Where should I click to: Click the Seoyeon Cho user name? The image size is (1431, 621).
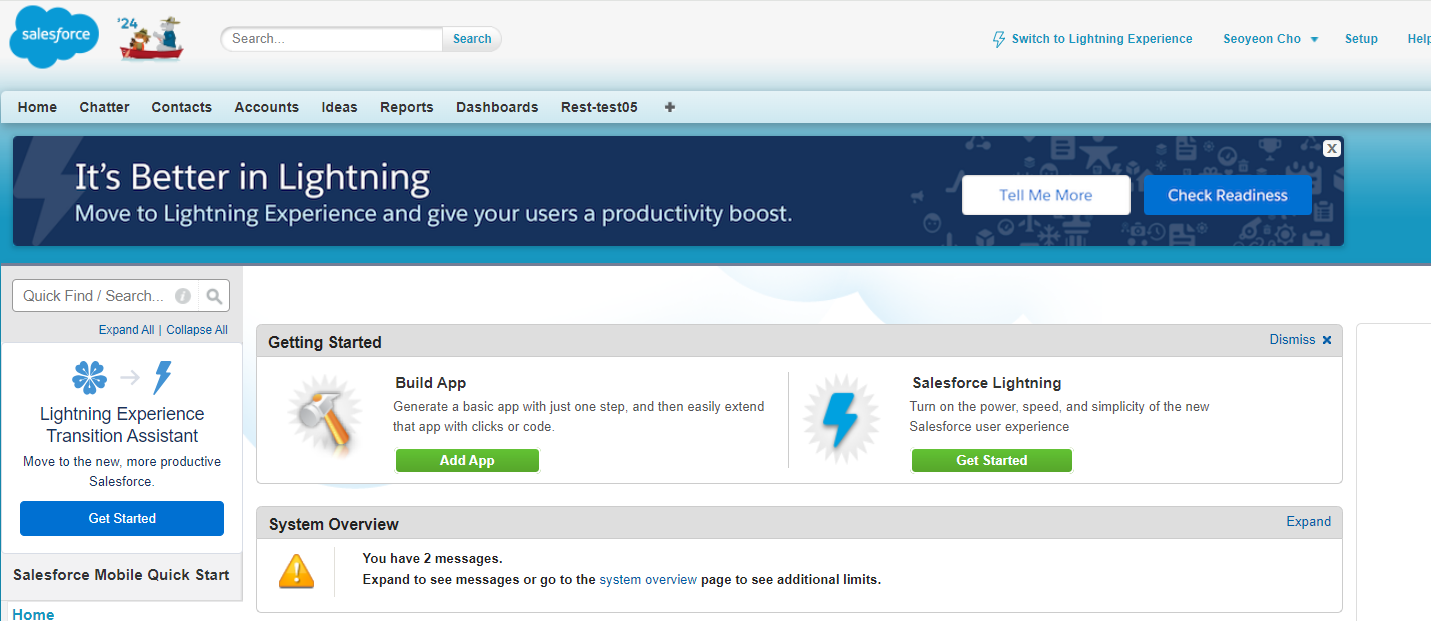[1262, 39]
